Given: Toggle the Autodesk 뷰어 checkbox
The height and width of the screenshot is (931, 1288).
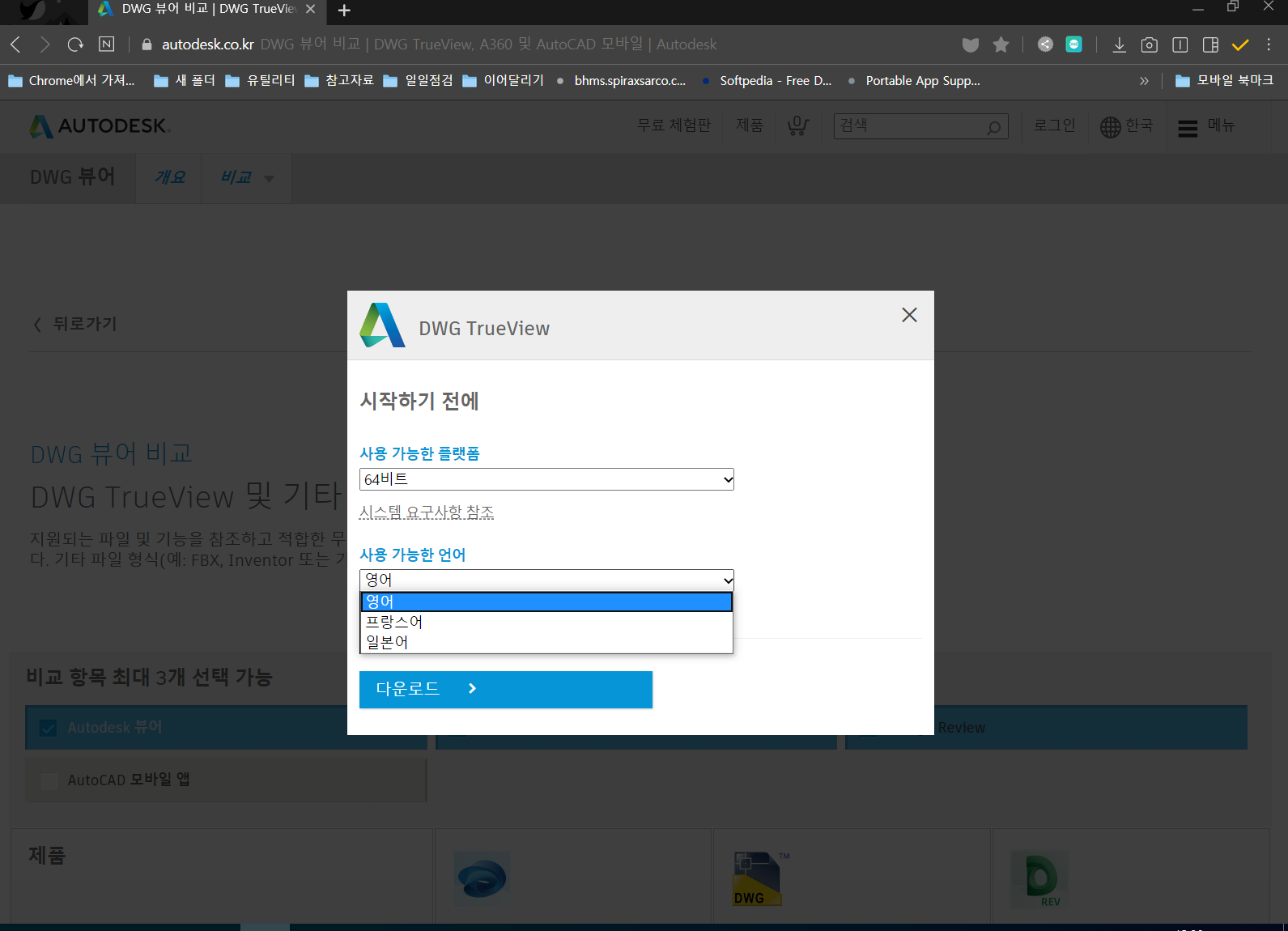Looking at the screenshot, I should (x=49, y=728).
